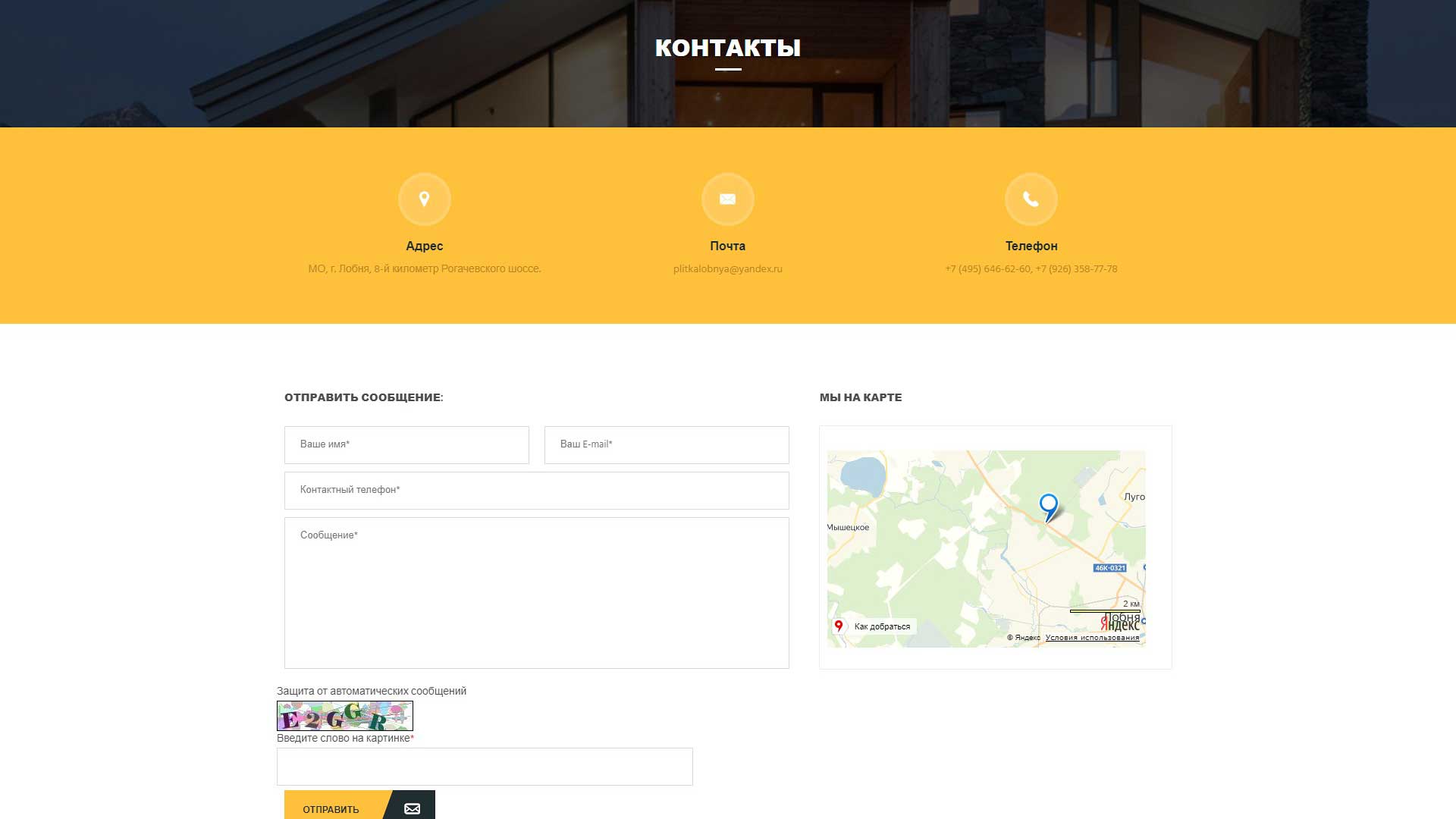Click the captcha image to refresh it
This screenshot has width=1456, height=819.
344,715
